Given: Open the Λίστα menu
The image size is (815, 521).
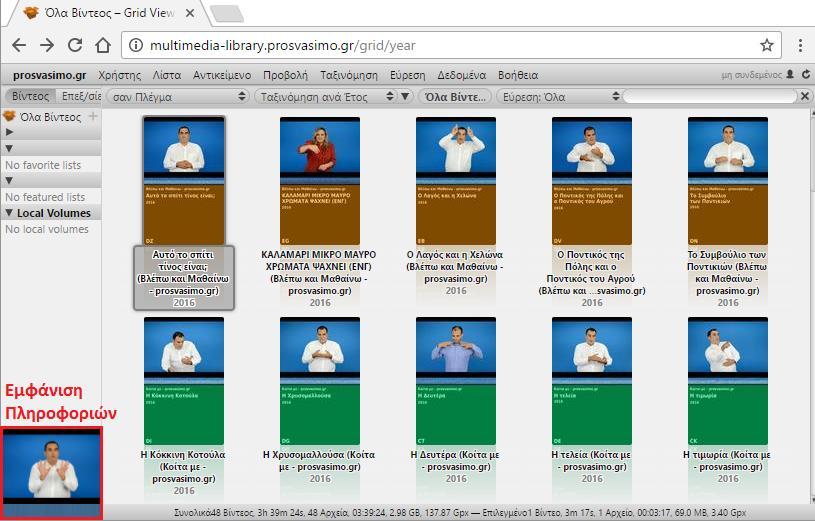Looking at the screenshot, I should click(167, 75).
